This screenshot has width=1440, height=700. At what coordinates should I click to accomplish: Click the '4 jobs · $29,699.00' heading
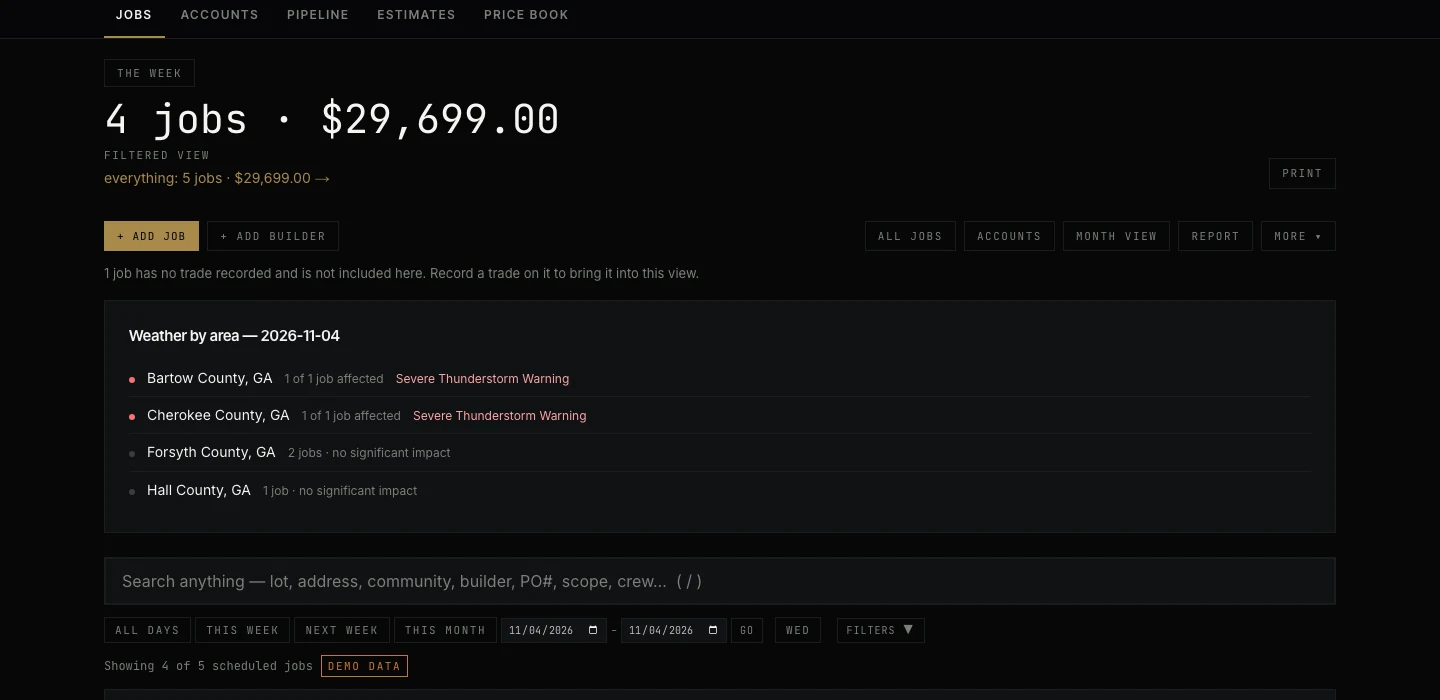pos(332,119)
